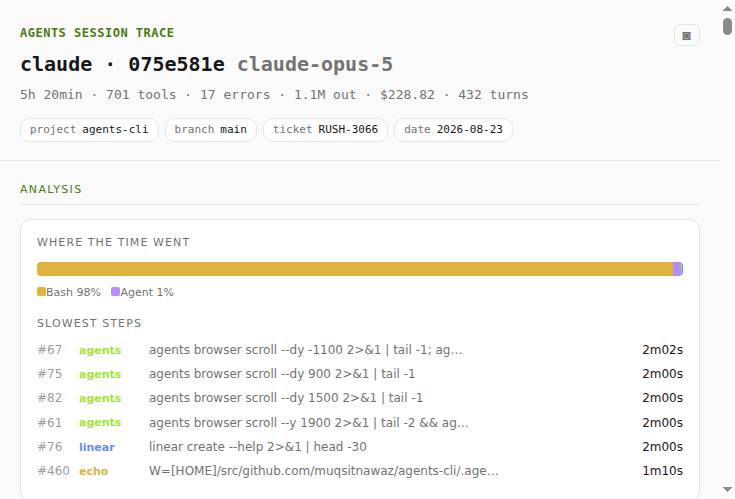The height and width of the screenshot is (499, 735).
Task: Open the #460 echo step
Action: (360, 471)
